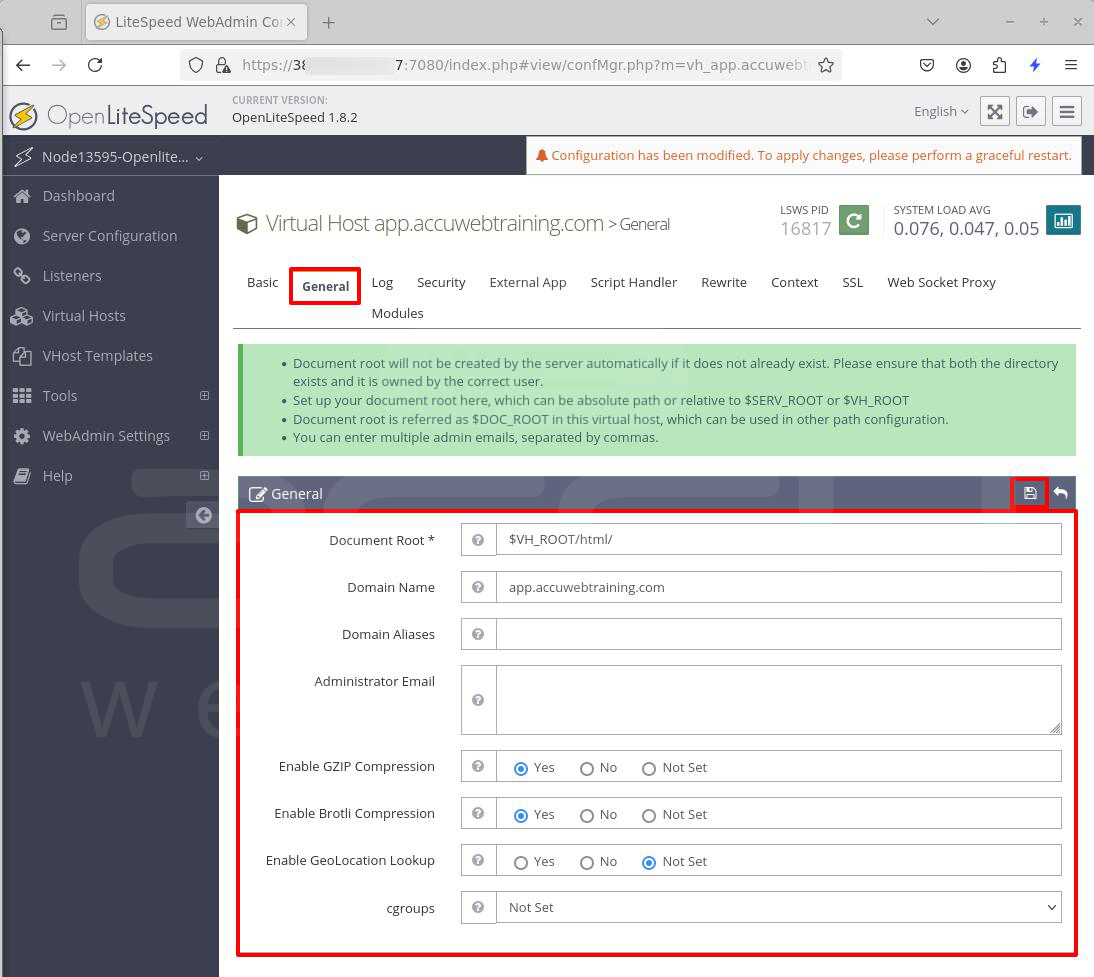Switch to the Security tab
The width and height of the screenshot is (1094, 977).
point(441,283)
